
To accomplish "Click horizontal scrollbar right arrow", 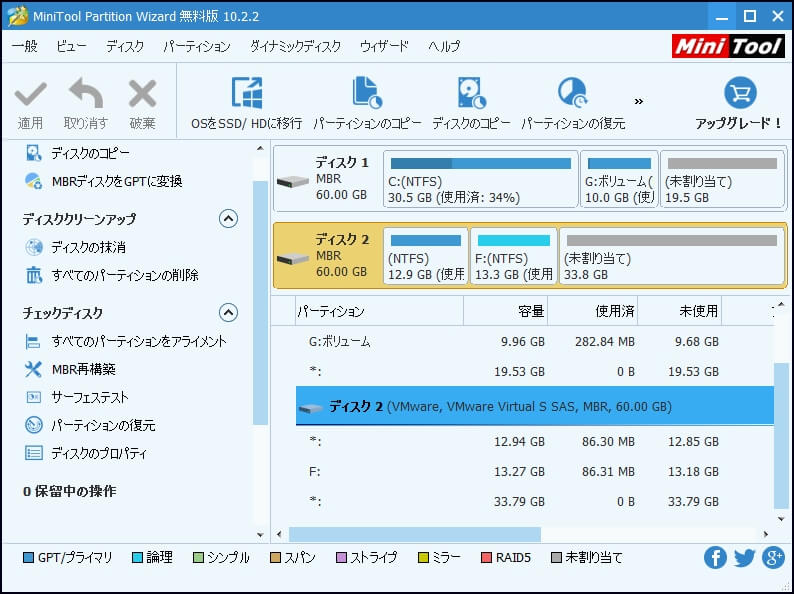I will point(766,534).
